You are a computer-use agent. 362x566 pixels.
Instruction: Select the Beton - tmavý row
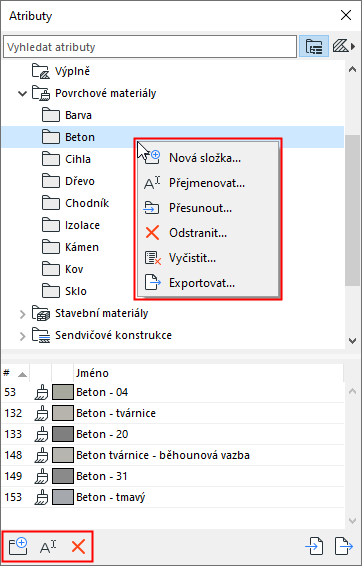click(x=173, y=498)
